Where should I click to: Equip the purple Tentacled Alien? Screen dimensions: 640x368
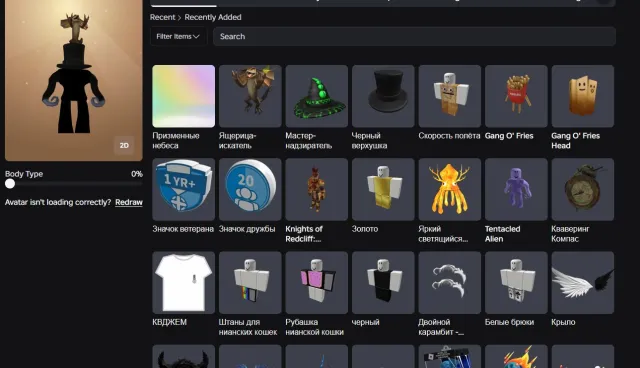tap(516, 189)
